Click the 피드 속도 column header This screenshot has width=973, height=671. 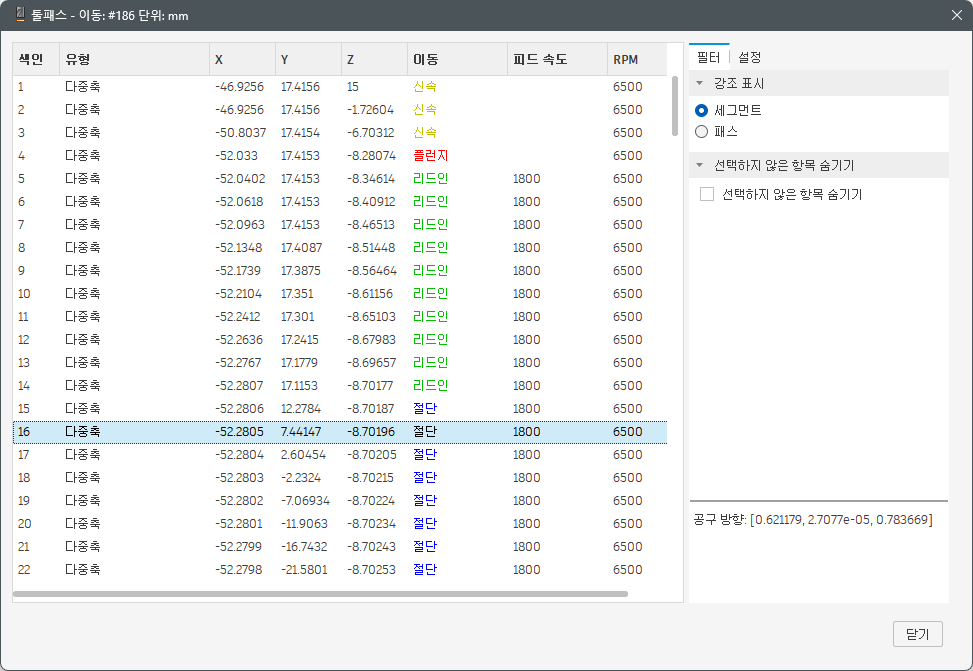[x=557, y=60]
